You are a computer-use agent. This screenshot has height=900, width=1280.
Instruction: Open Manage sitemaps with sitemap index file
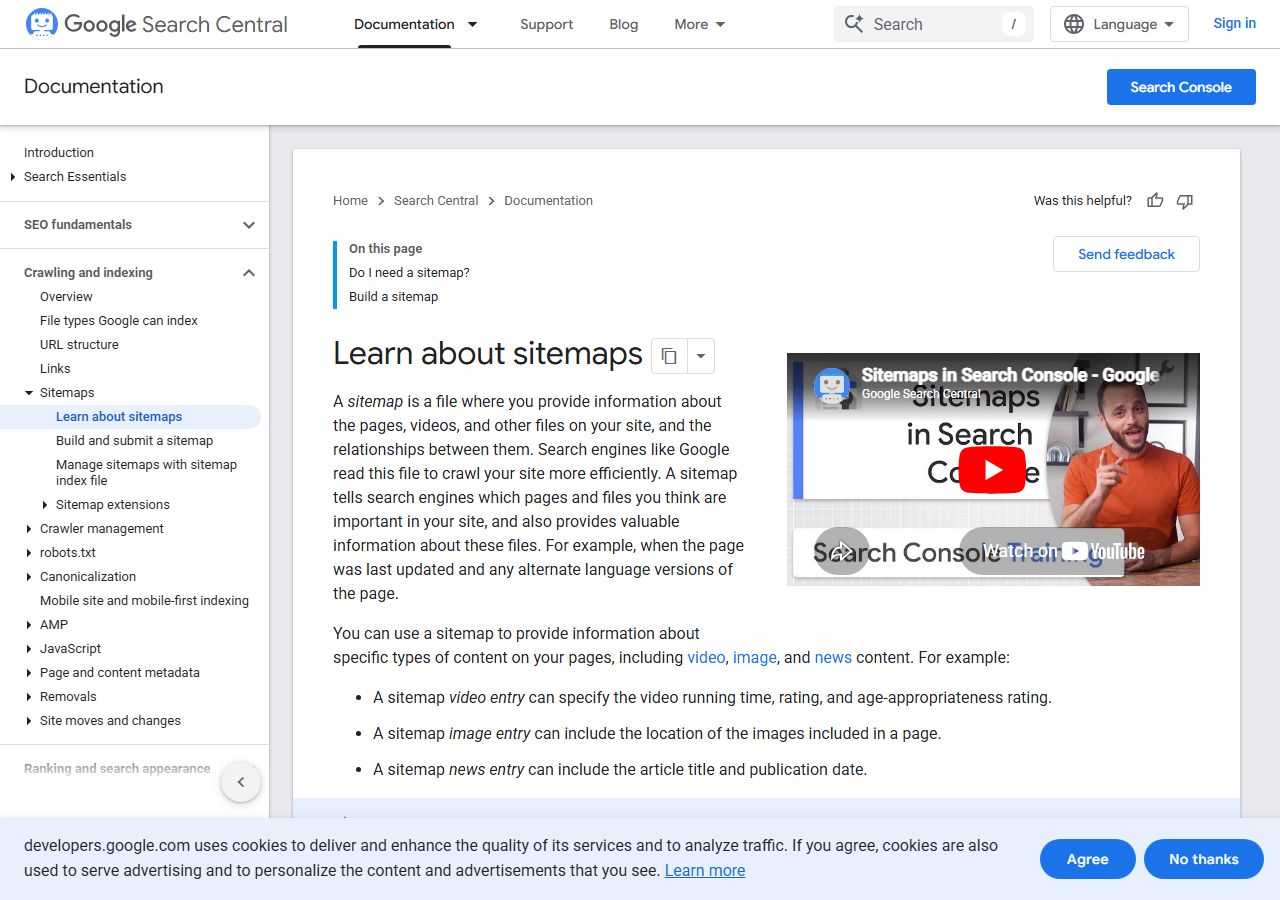pos(146,473)
